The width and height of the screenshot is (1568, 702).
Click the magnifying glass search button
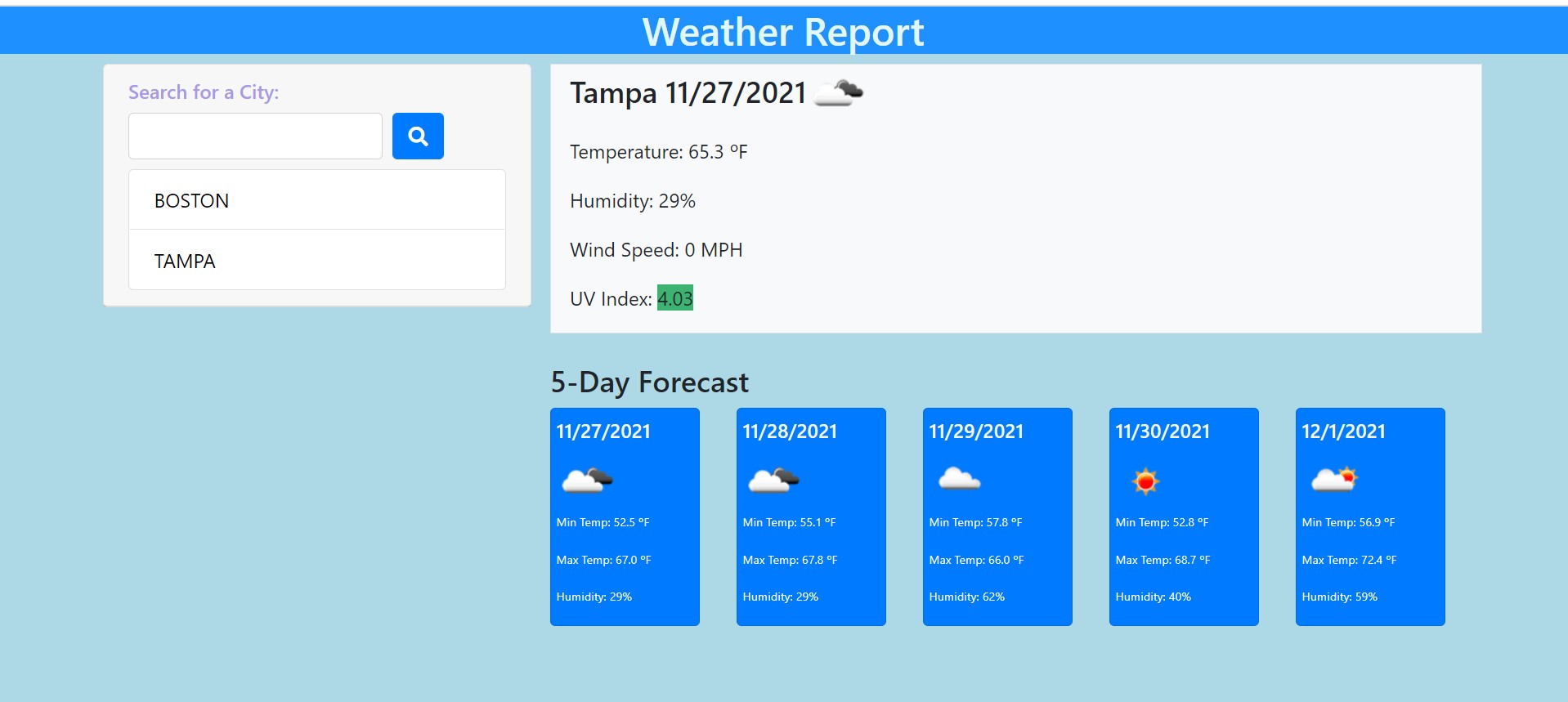pyautogui.click(x=418, y=136)
